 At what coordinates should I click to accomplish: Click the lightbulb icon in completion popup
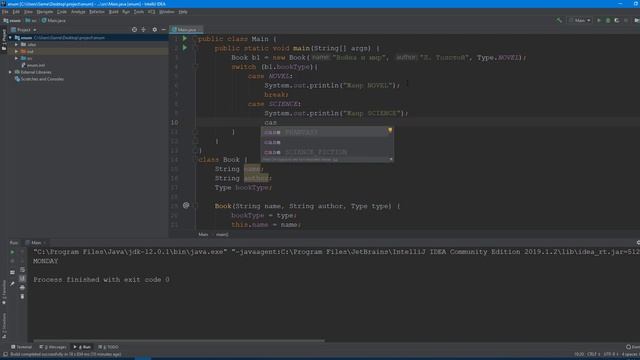coord(390,131)
